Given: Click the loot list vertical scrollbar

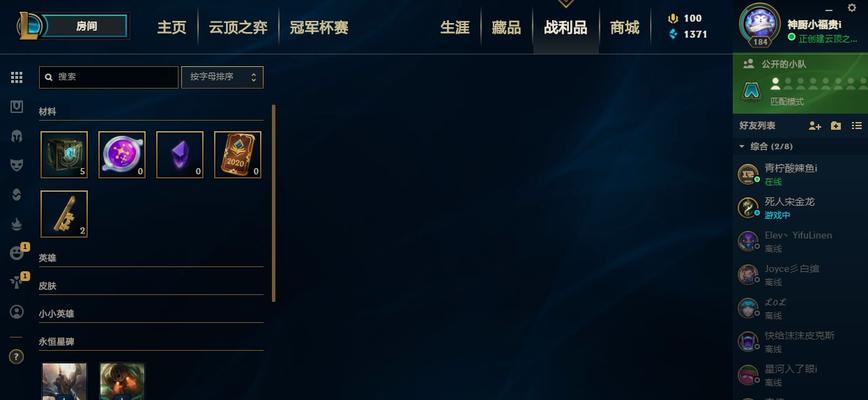Looking at the screenshot, I should point(274,203).
